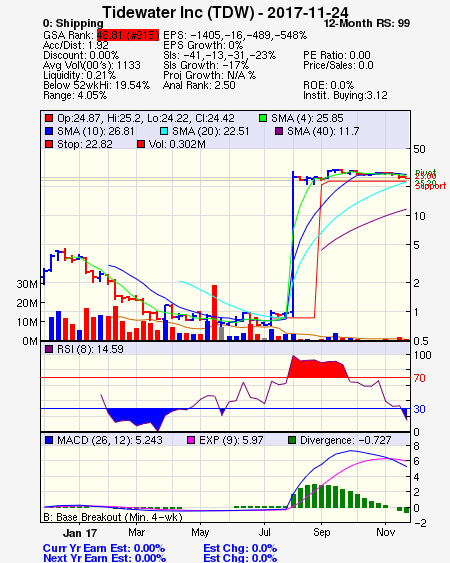Click the Avg Vol(00's): 1133 line
The height and width of the screenshot is (563, 450).
tap(92, 65)
